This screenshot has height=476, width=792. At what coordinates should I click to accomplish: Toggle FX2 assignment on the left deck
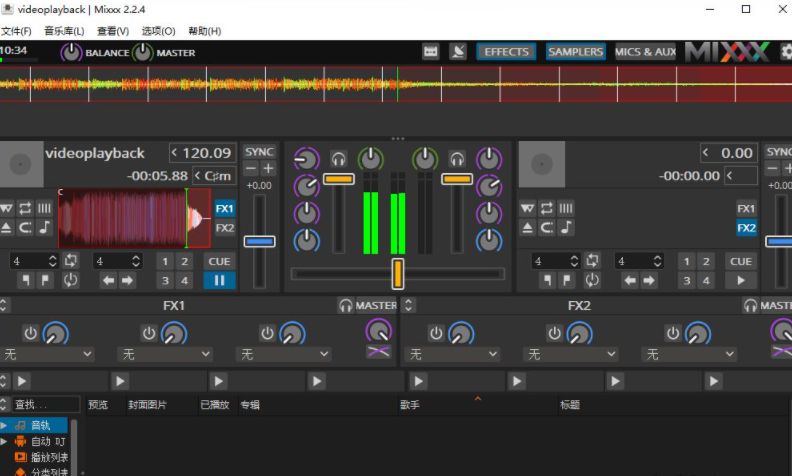point(225,228)
